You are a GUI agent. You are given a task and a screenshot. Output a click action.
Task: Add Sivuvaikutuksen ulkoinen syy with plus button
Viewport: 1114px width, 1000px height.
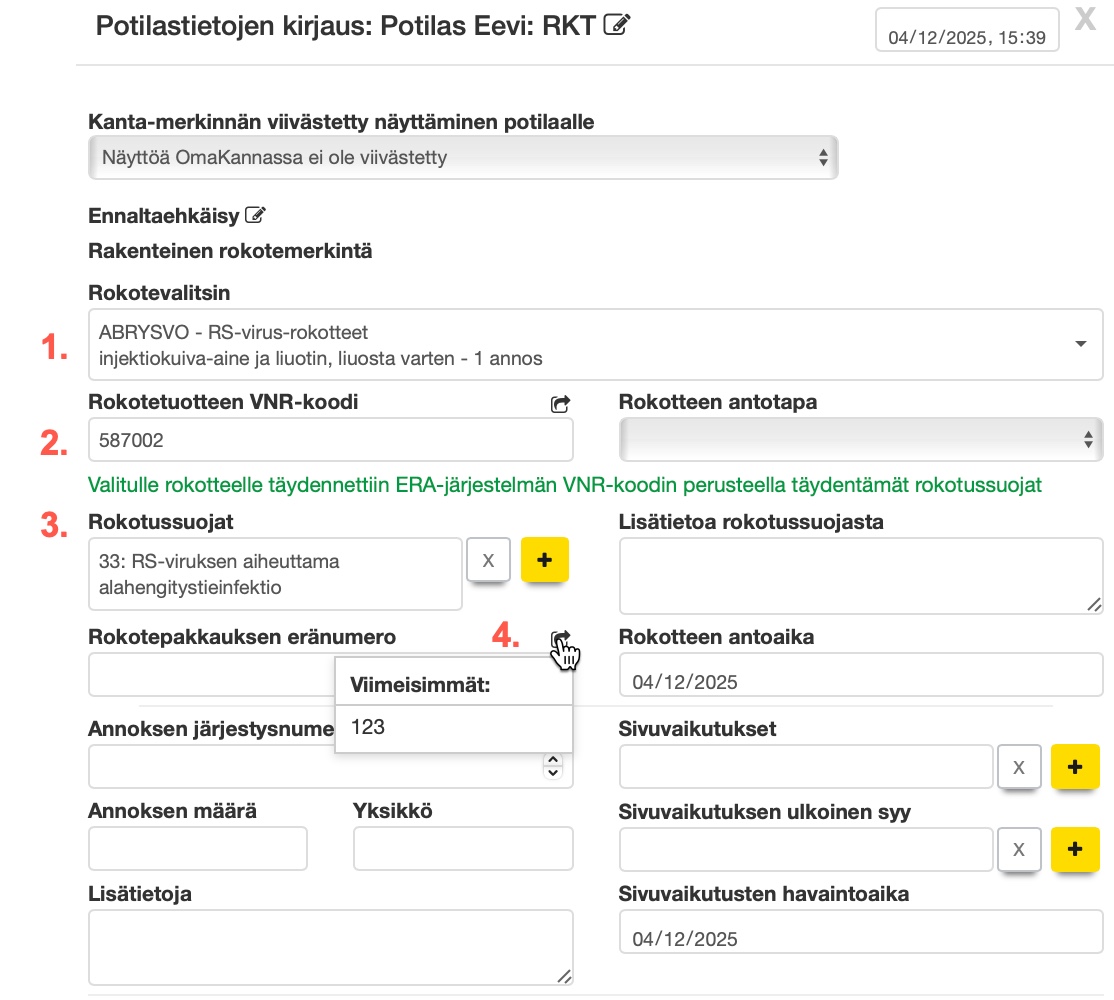point(1075,849)
